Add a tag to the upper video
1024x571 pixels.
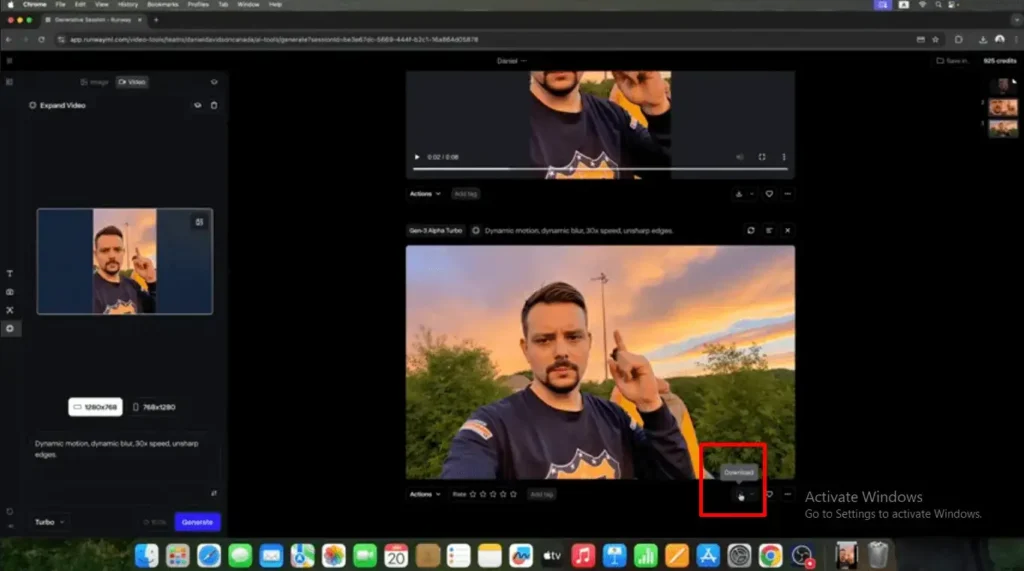coord(466,194)
